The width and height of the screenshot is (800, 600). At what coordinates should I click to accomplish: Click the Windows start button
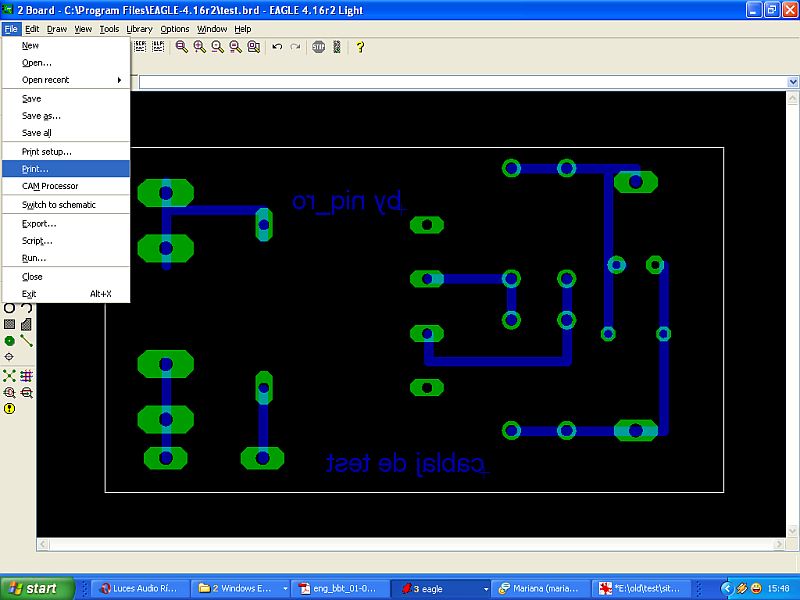pos(37,588)
